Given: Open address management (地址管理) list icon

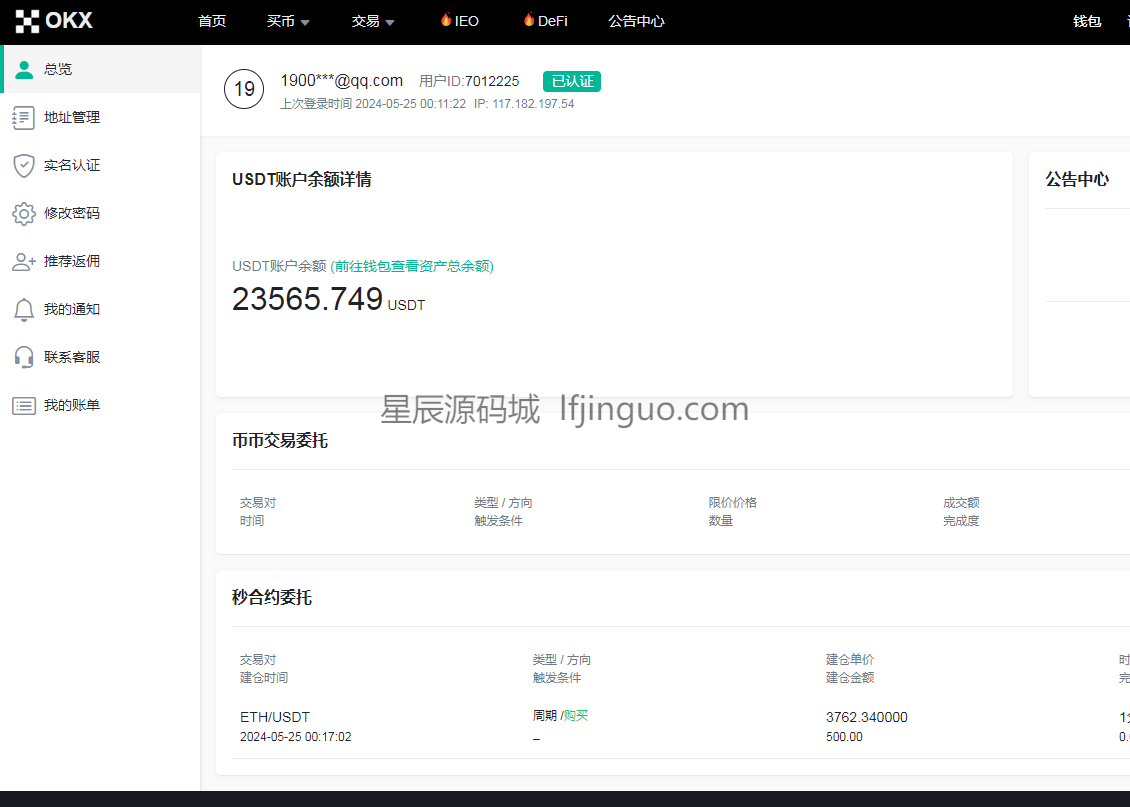Looking at the screenshot, I should click(x=24, y=117).
